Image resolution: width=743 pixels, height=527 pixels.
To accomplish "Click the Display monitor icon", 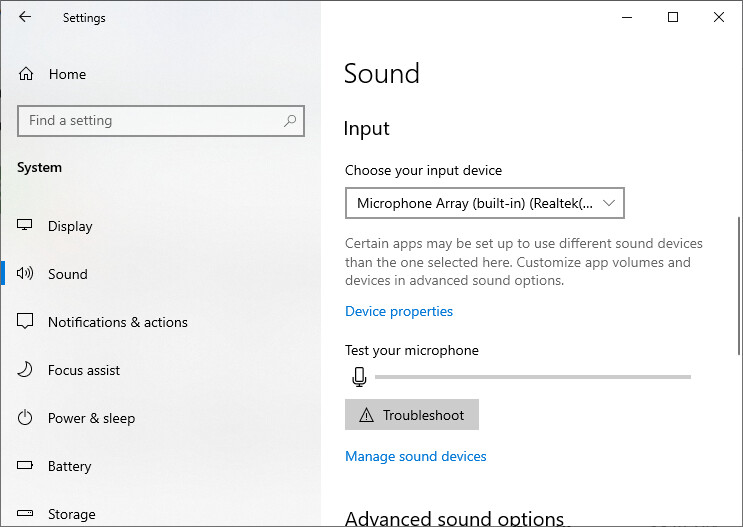I will click(25, 225).
